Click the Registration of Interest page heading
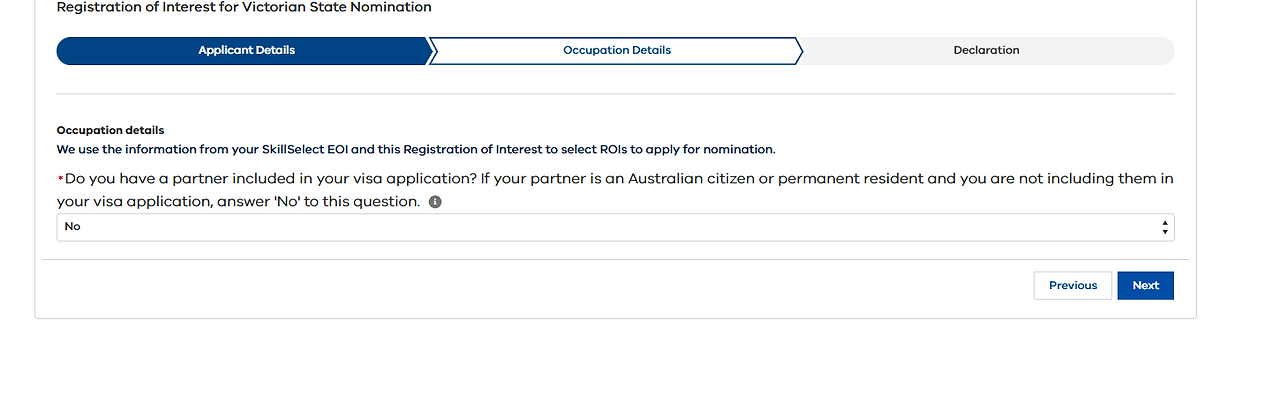This screenshot has width=1280, height=409. 244,8
